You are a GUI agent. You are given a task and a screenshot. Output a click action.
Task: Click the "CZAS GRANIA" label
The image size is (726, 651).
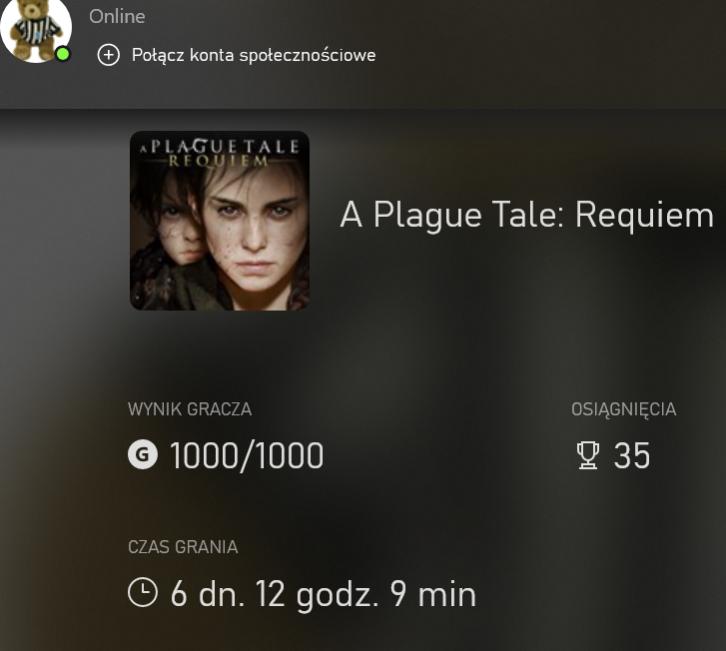[183, 547]
